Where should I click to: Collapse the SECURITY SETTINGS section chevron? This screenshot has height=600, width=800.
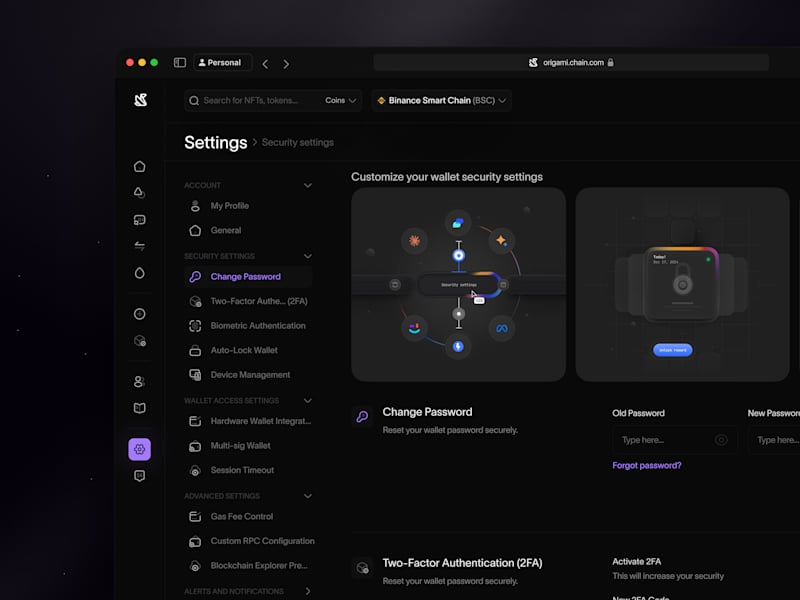(308, 256)
